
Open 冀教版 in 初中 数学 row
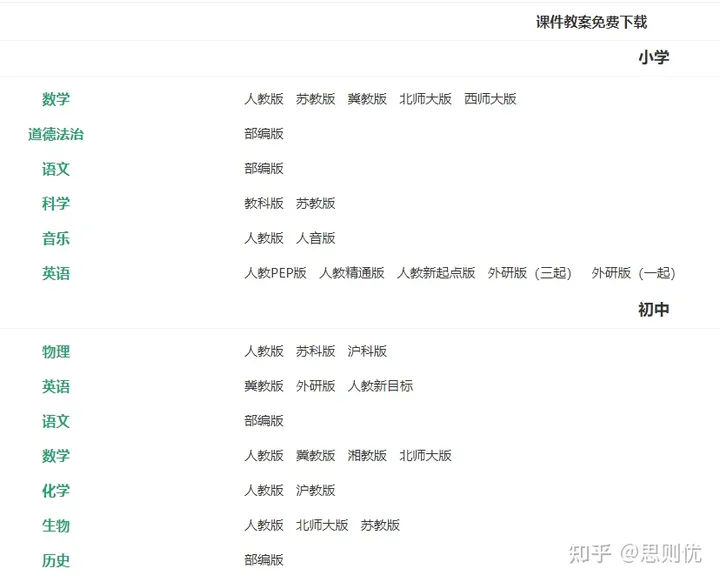[x=315, y=456]
